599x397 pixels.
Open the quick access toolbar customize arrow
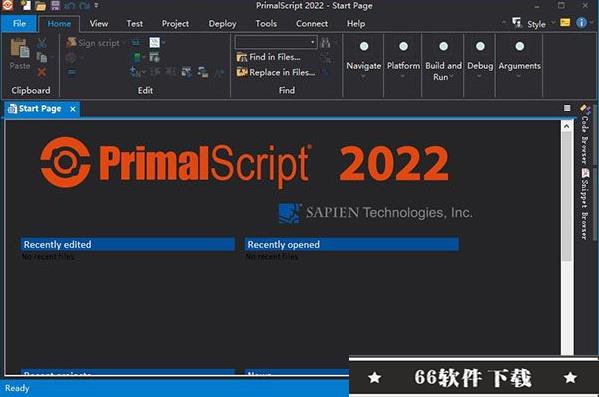pyautogui.click(x=96, y=5)
